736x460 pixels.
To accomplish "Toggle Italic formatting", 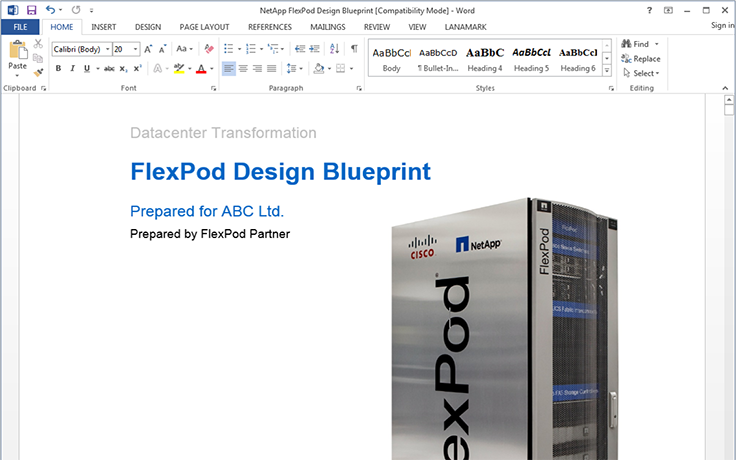I will [x=72, y=69].
